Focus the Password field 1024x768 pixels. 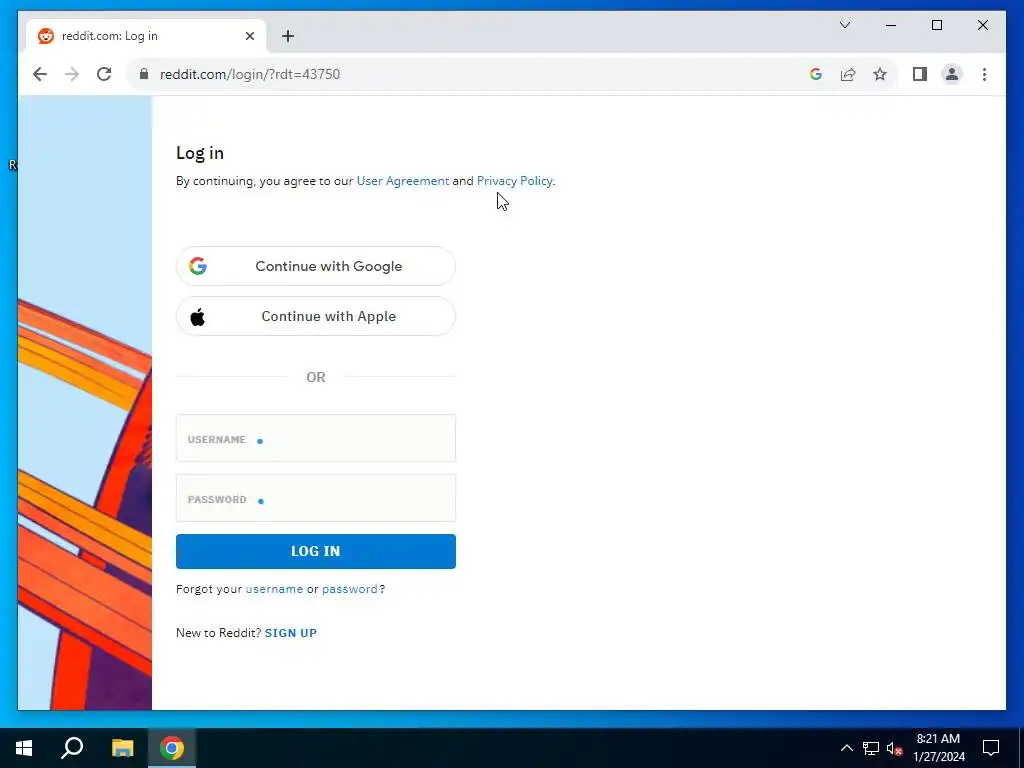tap(315, 498)
